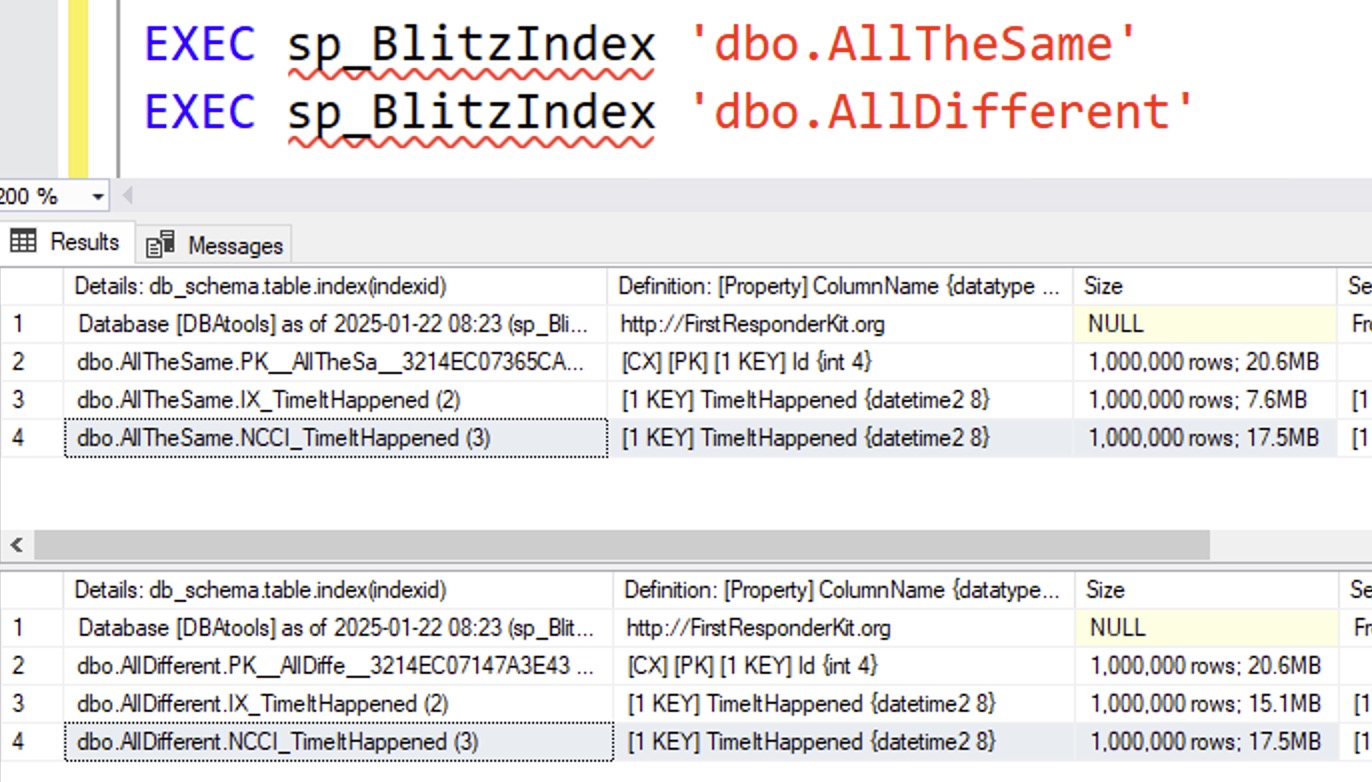Open the 200 % zoom level dropdown
Viewport: 1372px width, 782px height.
98,197
